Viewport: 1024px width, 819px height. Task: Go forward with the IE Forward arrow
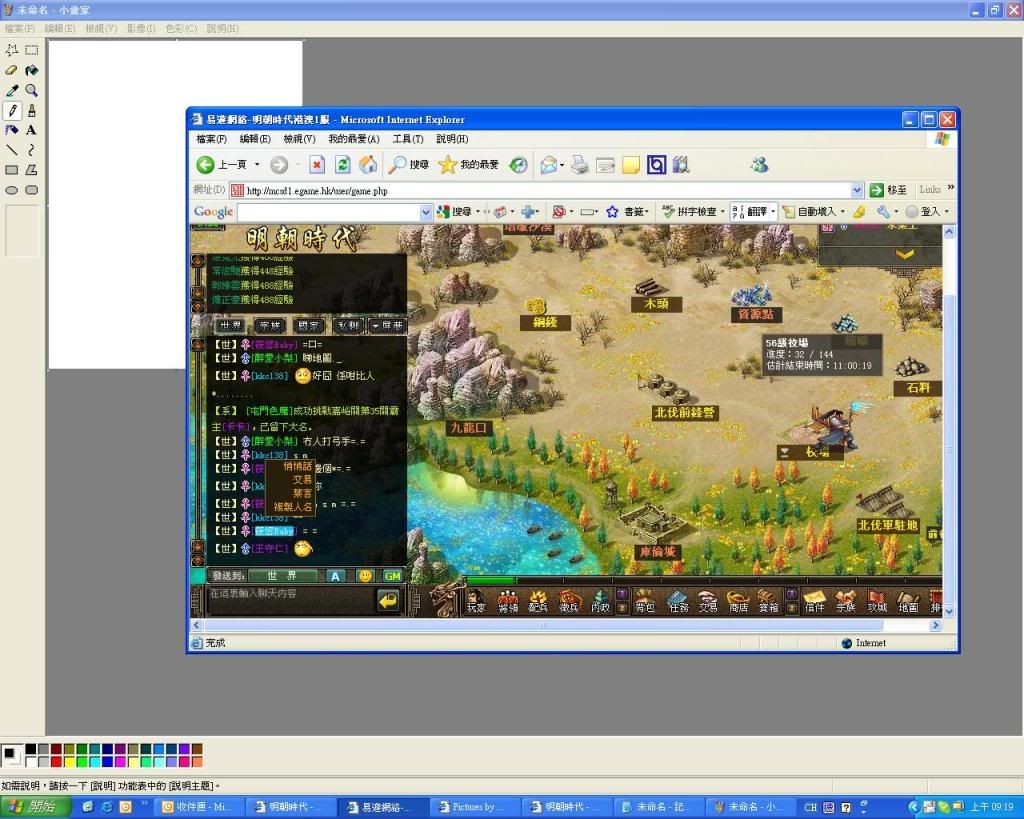[x=279, y=165]
